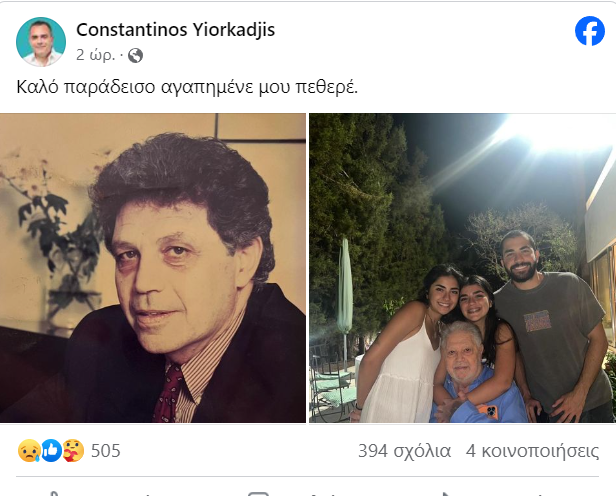Click the '2 ώρ.' post timestamp
The image size is (616, 501).
[x=95, y=55]
